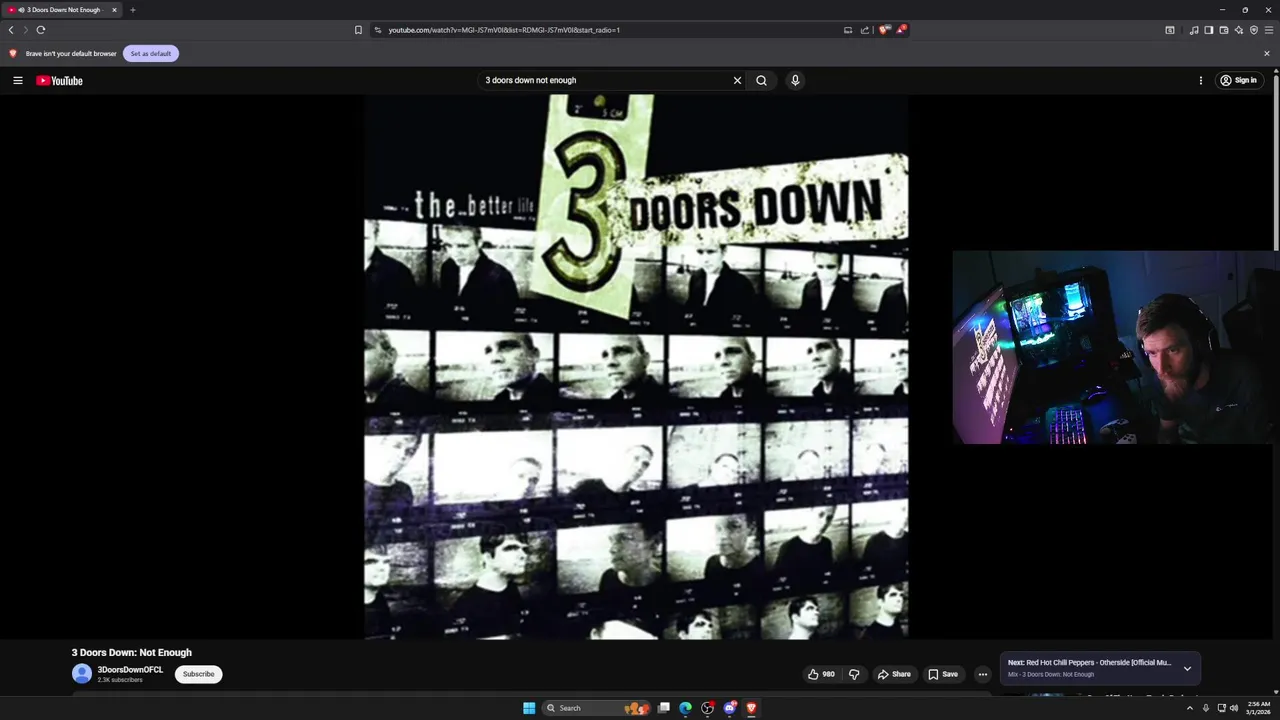
Task: Open Brave browser taskbar icon
Action: (751, 708)
